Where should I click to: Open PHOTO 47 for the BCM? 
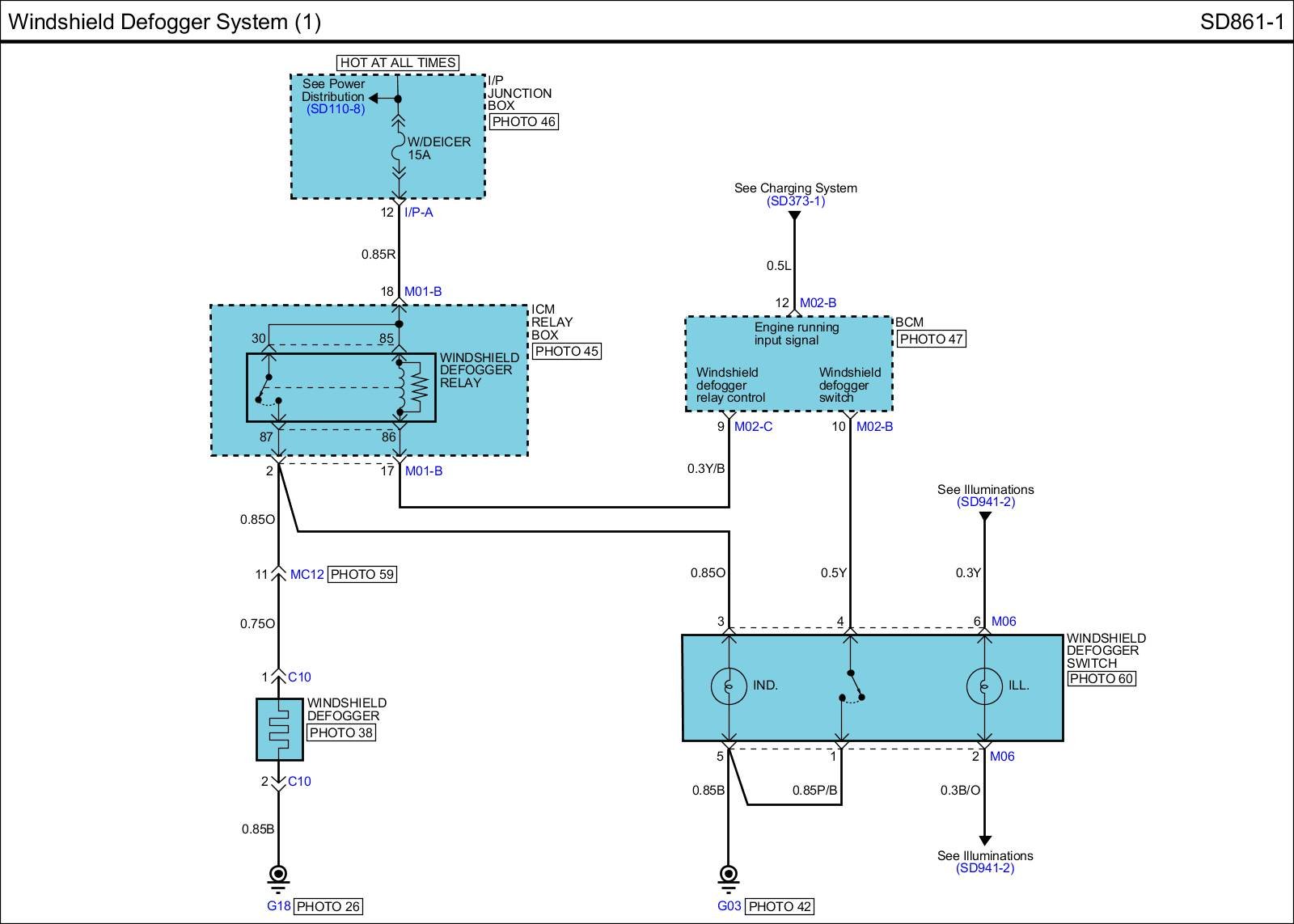point(931,340)
